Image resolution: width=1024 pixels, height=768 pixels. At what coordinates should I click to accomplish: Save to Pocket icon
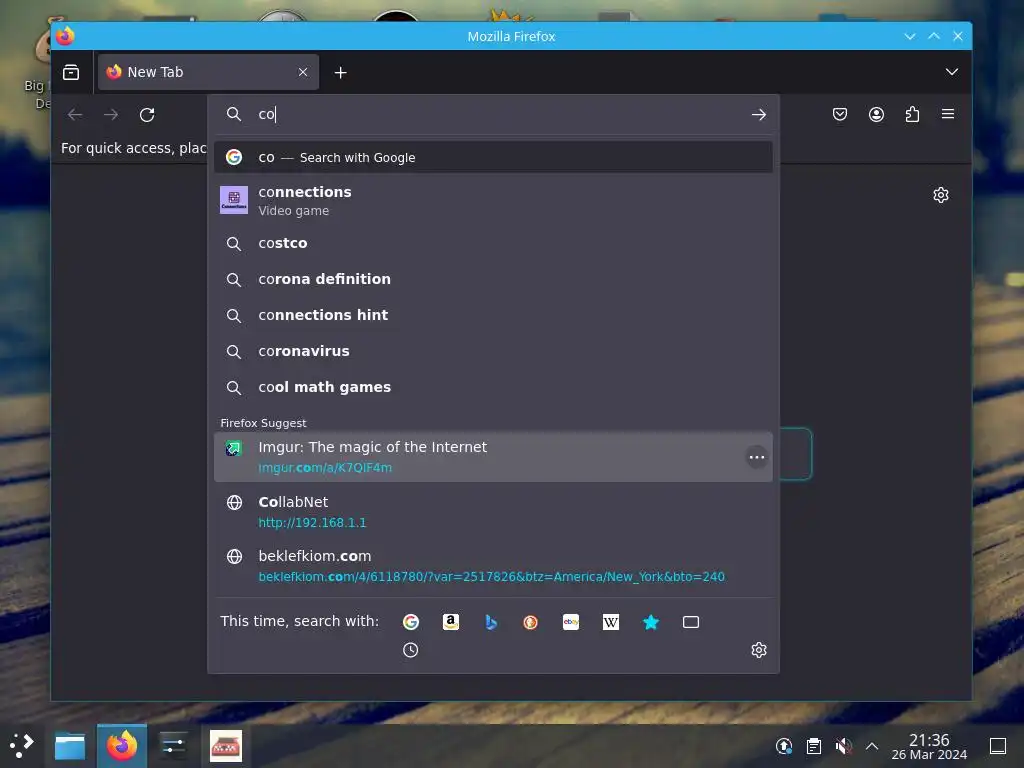tap(840, 114)
